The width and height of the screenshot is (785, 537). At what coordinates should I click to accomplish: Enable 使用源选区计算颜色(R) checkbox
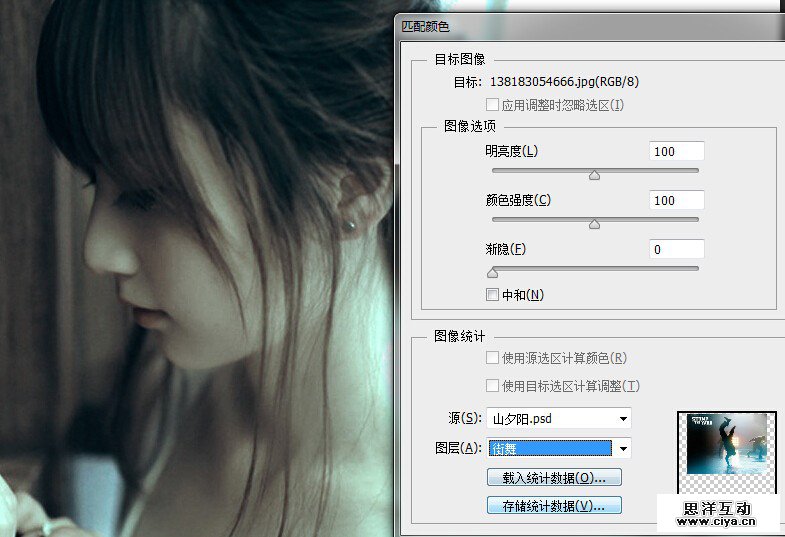tap(492, 358)
